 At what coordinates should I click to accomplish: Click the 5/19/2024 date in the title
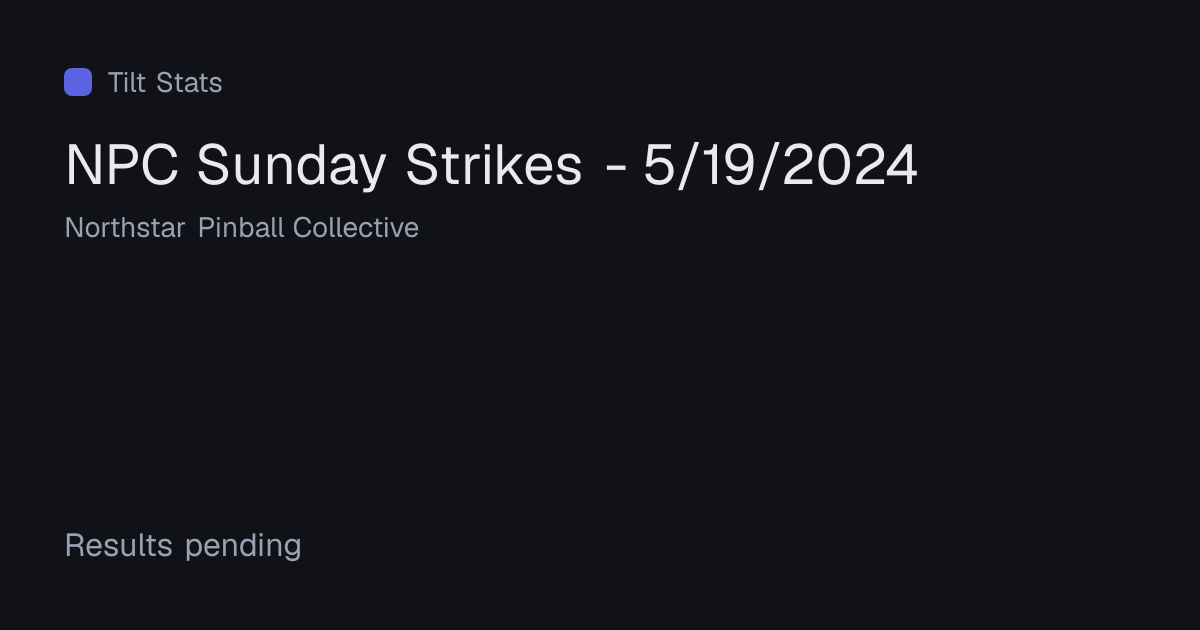[x=780, y=165]
